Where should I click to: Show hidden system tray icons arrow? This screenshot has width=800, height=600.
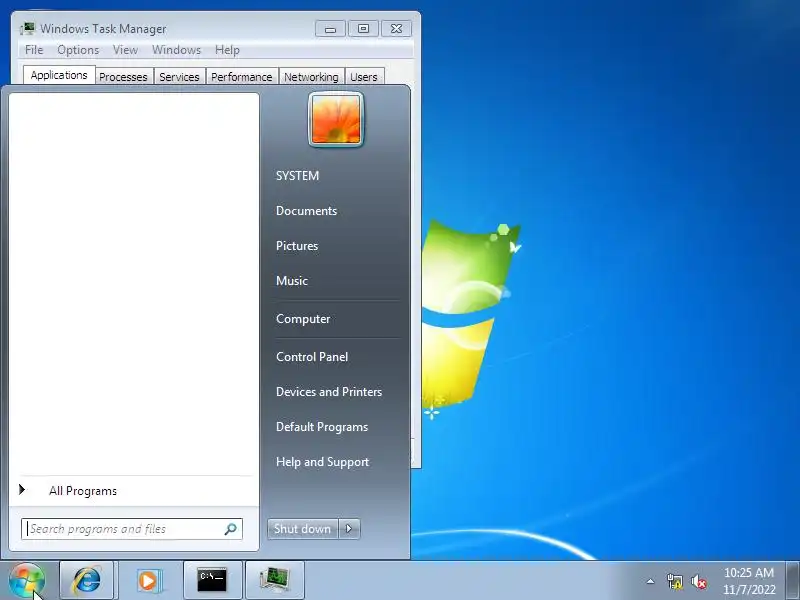650,581
